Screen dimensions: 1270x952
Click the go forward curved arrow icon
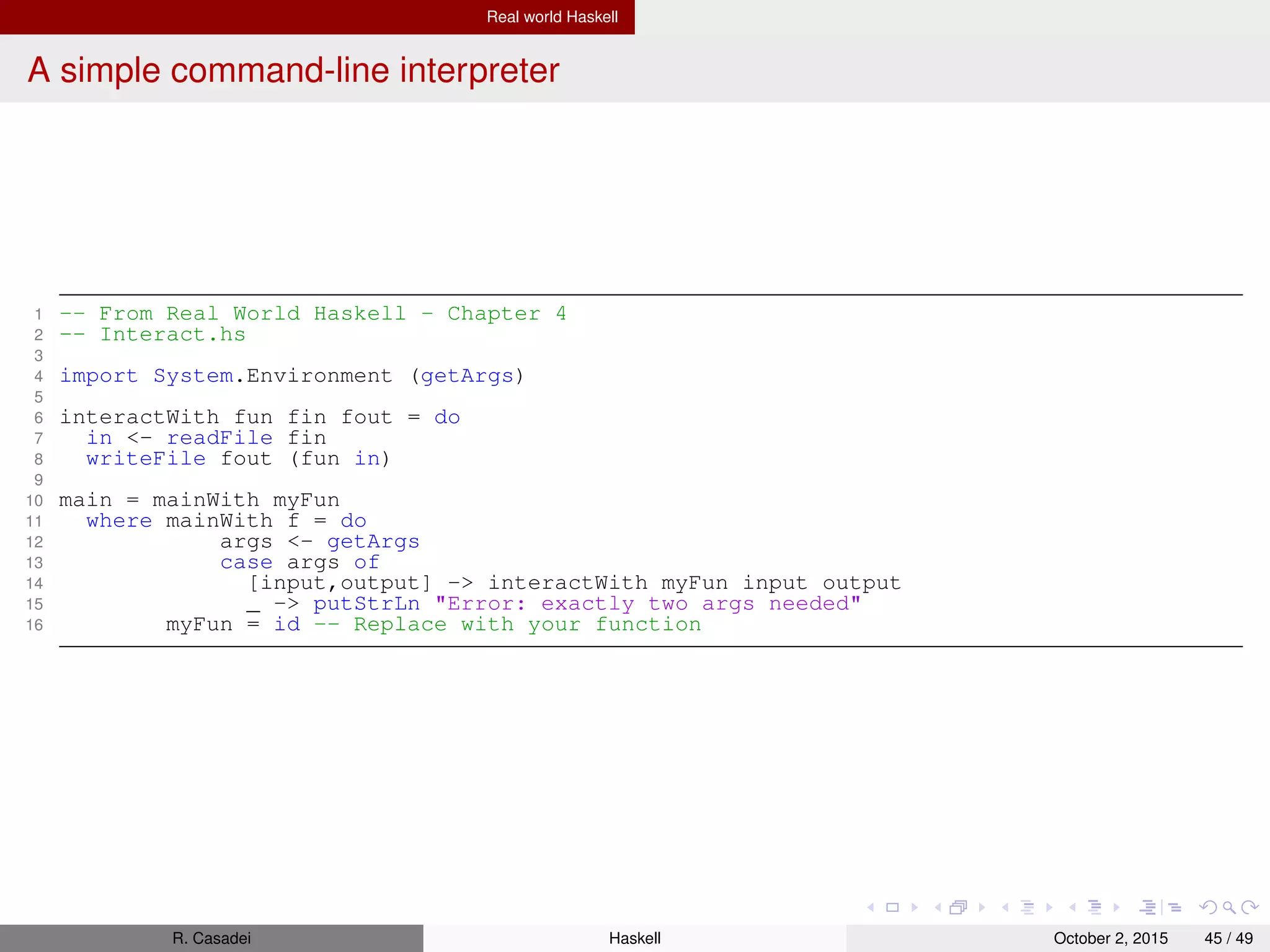point(1251,907)
